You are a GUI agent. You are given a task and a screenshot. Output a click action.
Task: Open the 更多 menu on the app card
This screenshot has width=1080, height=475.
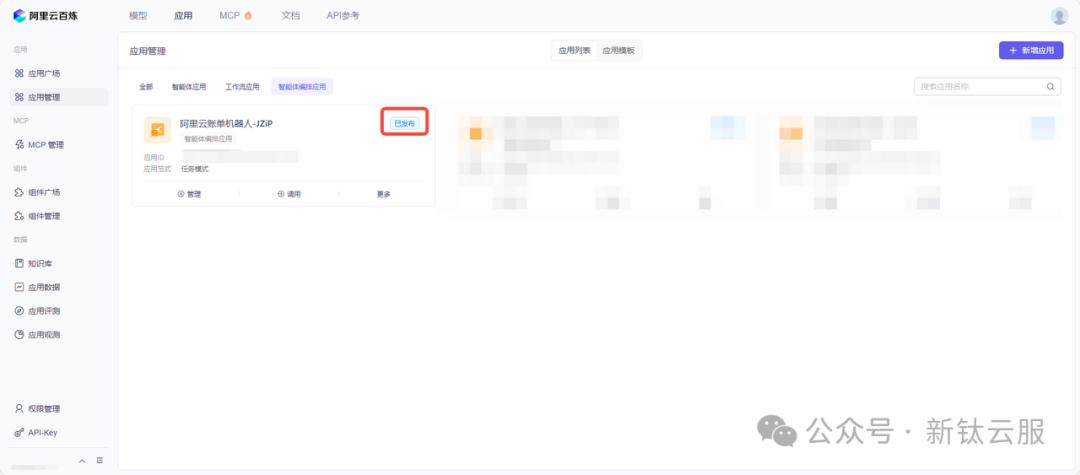[384, 194]
